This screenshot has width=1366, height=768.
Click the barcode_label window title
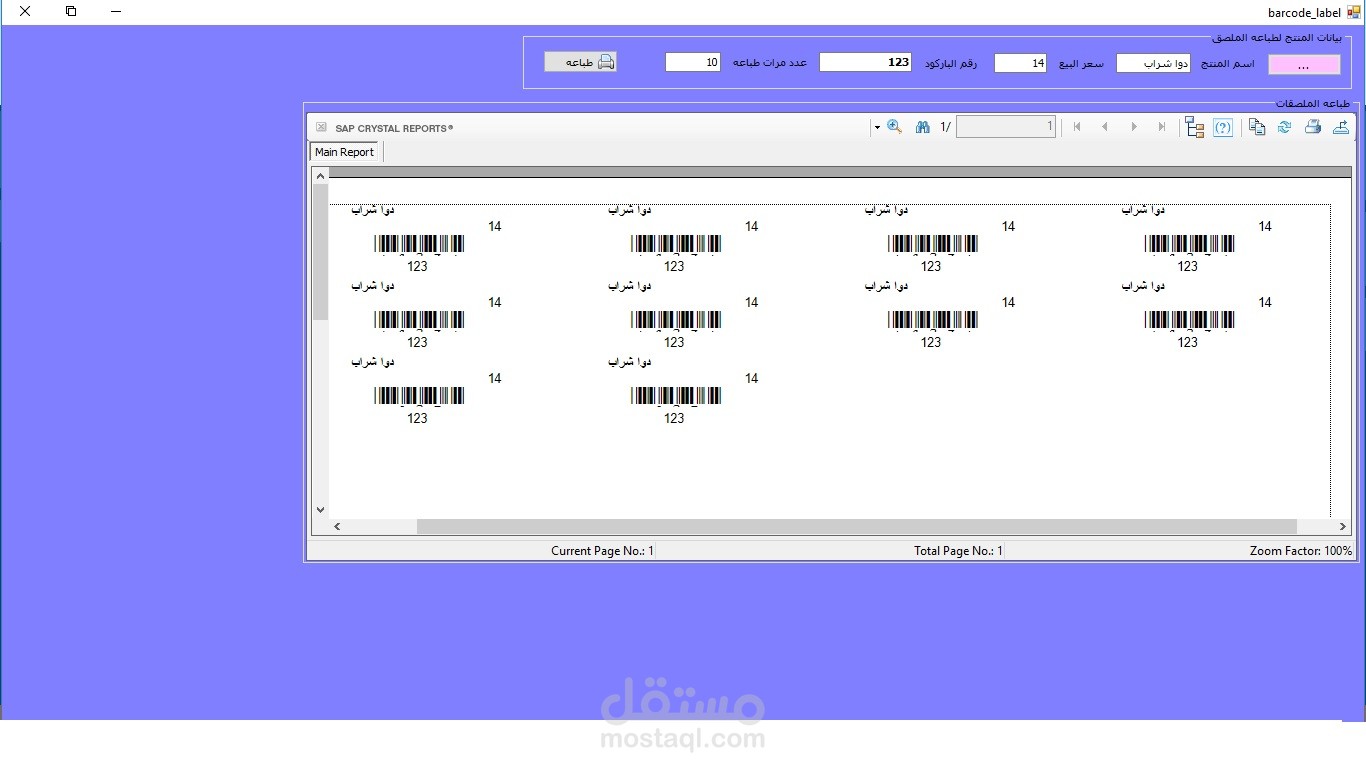[1305, 12]
